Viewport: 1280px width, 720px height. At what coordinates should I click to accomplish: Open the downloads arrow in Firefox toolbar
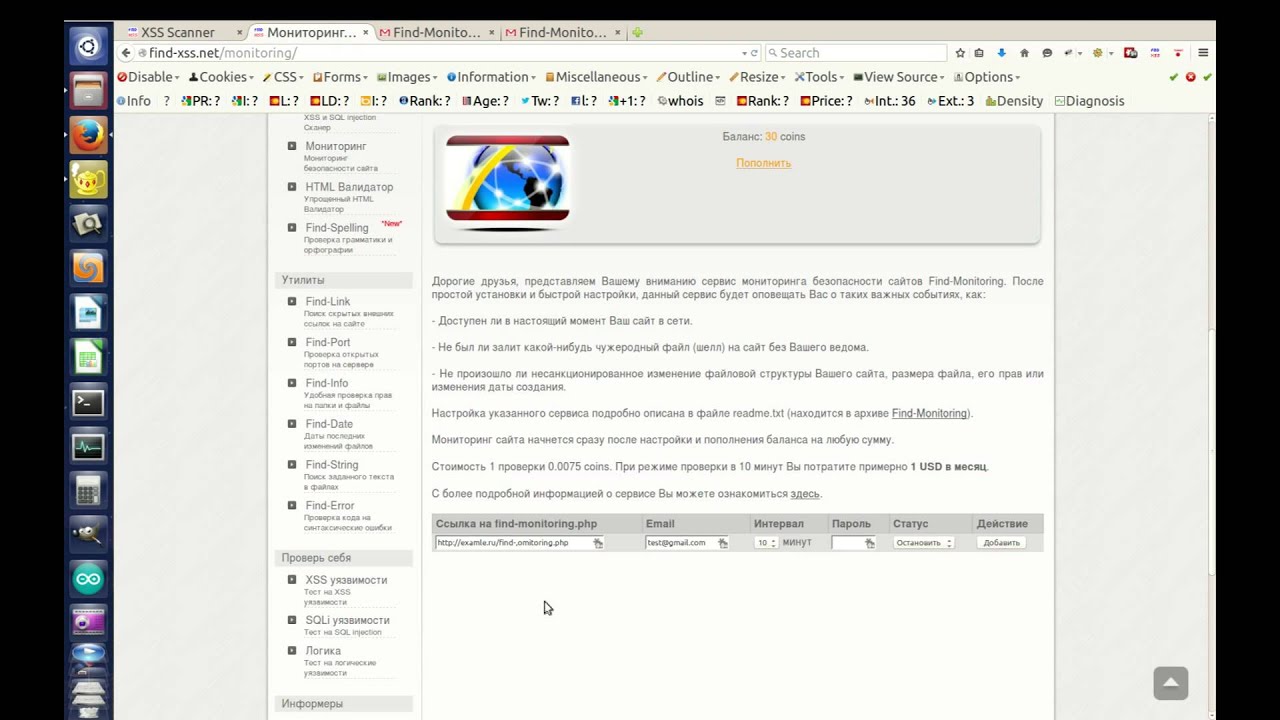[1001, 53]
